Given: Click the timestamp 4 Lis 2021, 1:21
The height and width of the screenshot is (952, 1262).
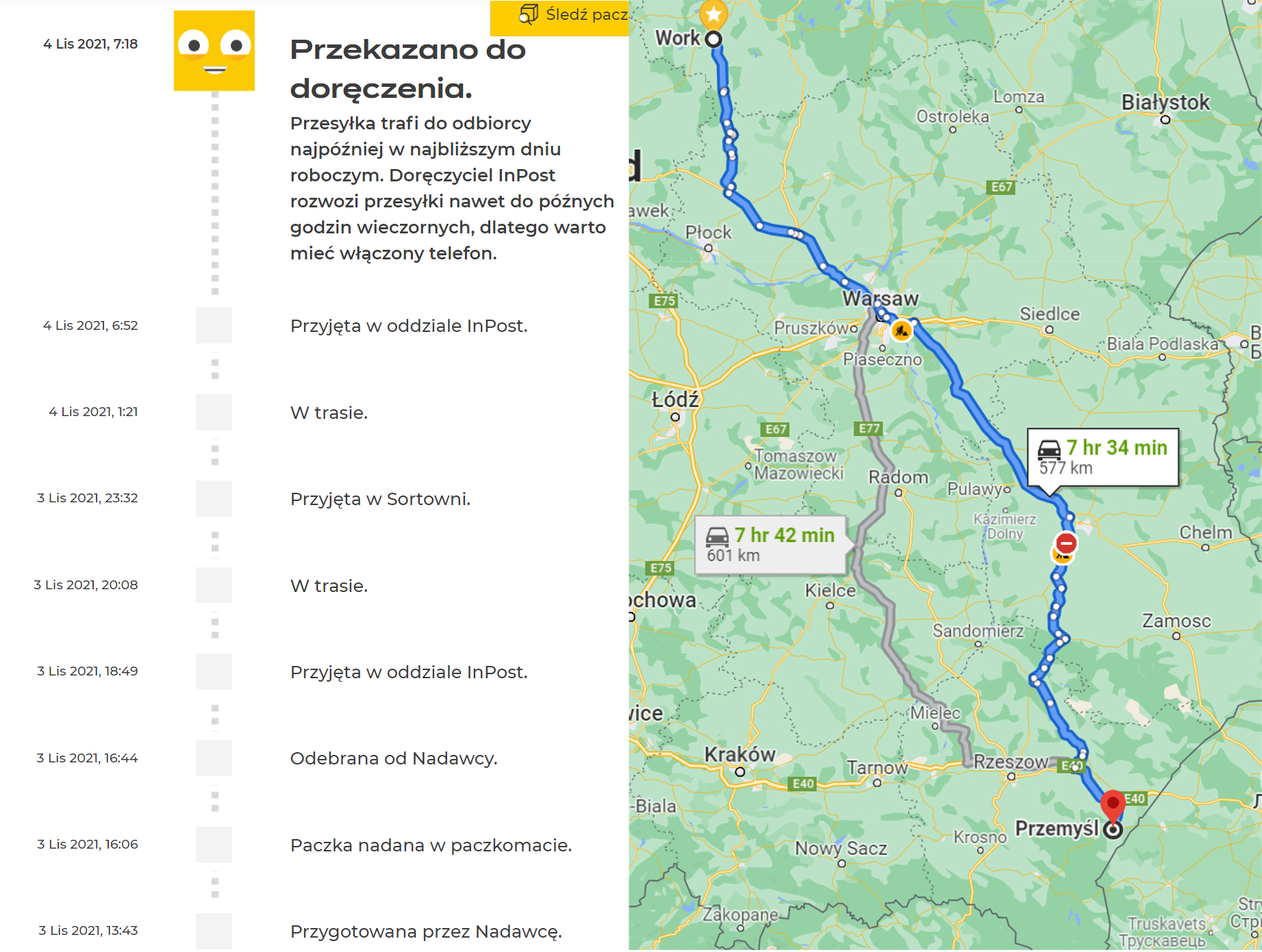Looking at the screenshot, I should click(93, 411).
